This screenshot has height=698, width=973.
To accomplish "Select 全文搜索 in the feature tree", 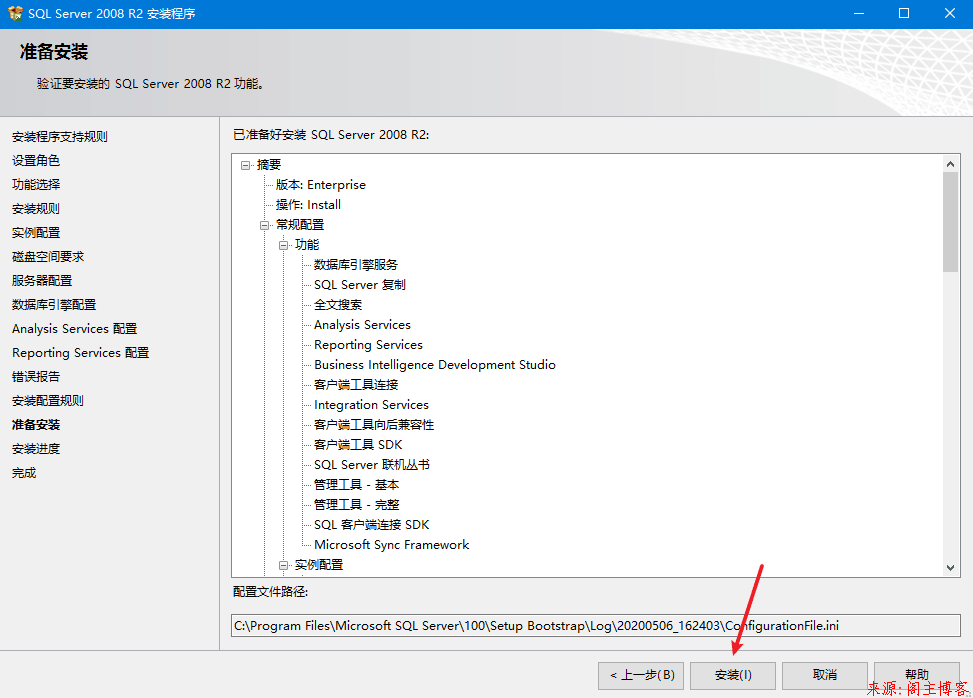I will pos(338,305).
